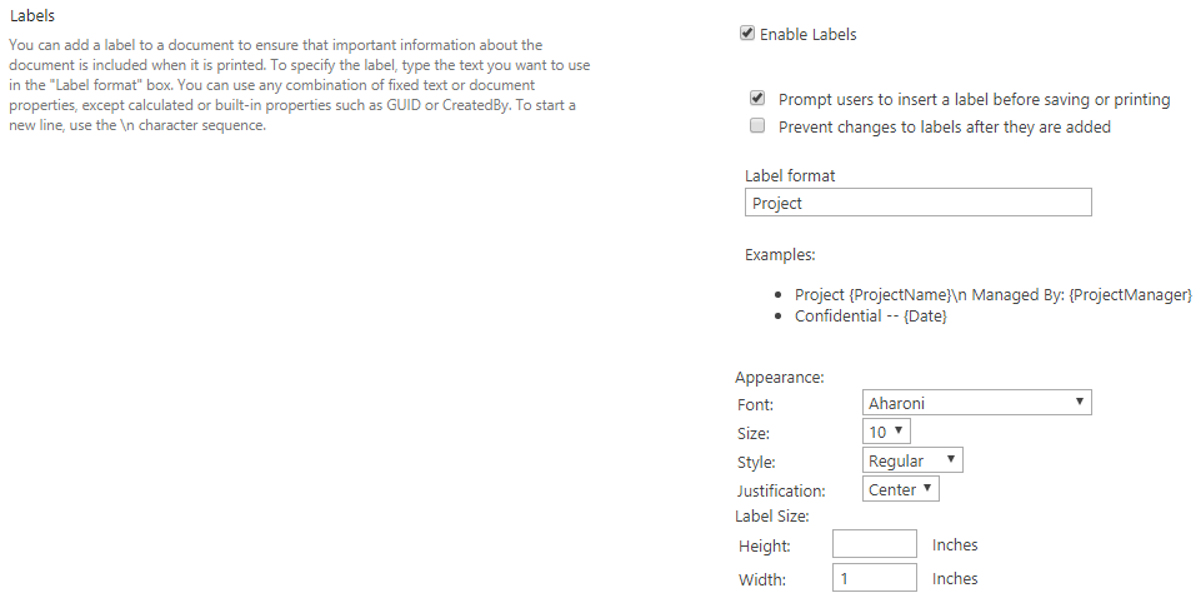The height and width of the screenshot is (608, 1198).
Task: Expand the Size dropdown showing 10
Action: [886, 432]
